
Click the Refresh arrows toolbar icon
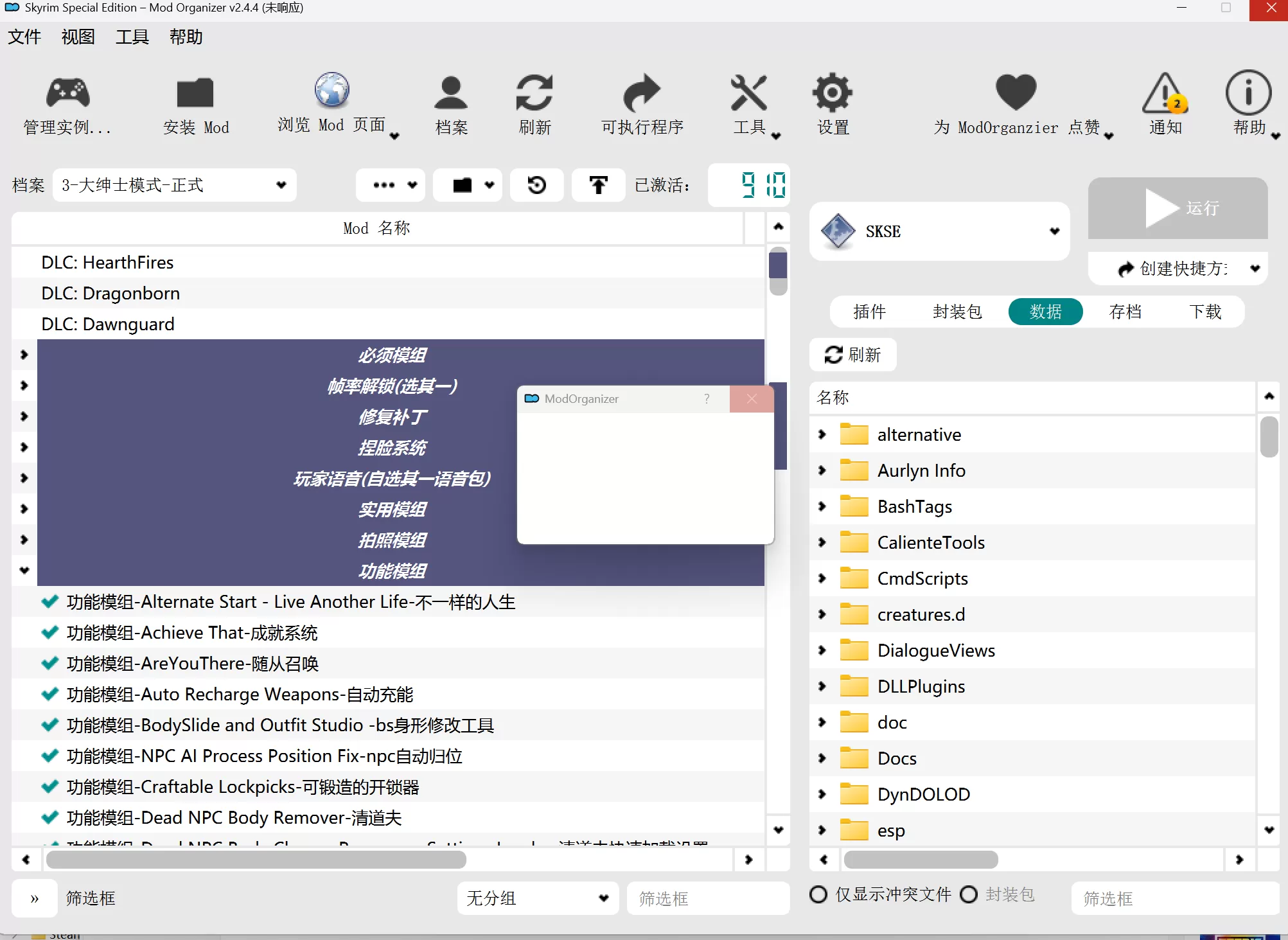pos(534,93)
